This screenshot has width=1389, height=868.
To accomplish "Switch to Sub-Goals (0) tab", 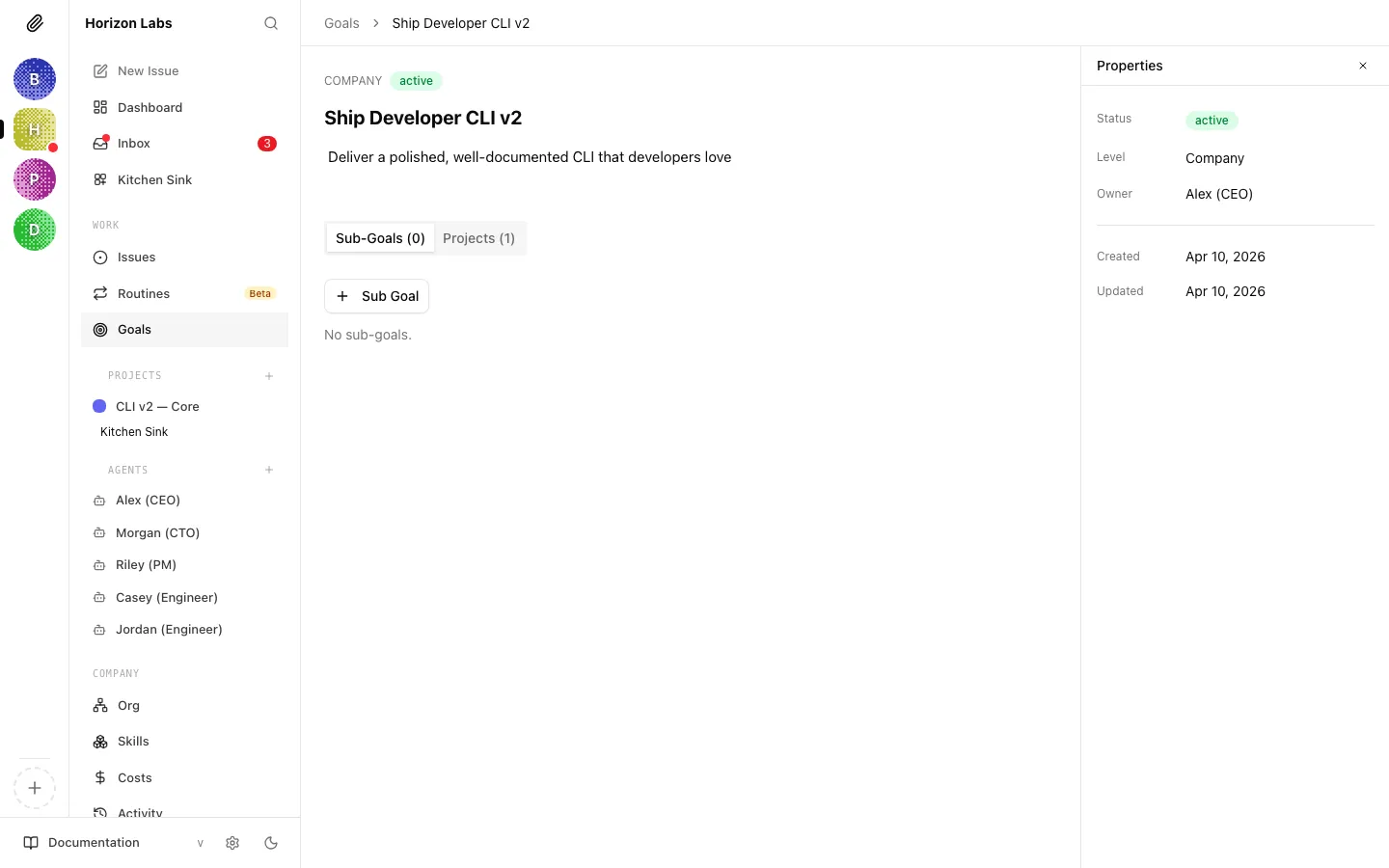I will [380, 238].
